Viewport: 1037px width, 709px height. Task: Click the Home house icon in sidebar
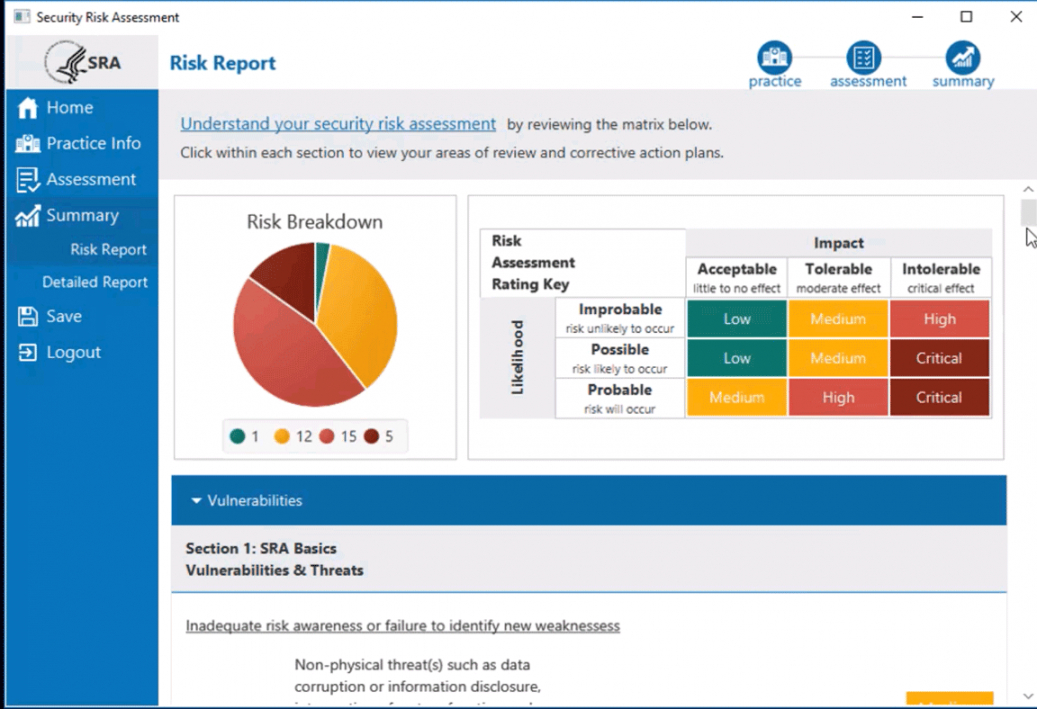tap(27, 108)
